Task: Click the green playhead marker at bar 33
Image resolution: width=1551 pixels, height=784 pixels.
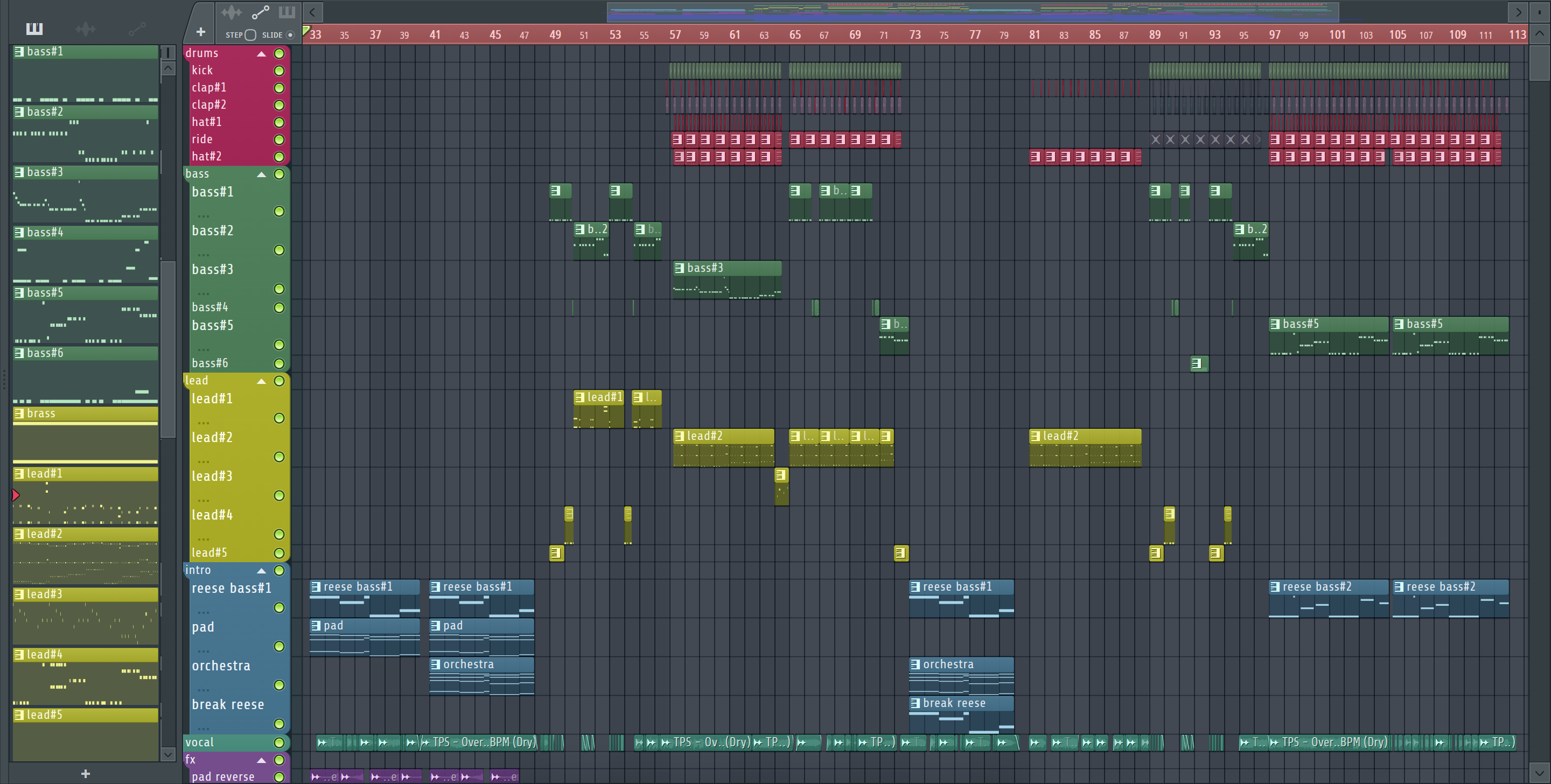Action: click(x=306, y=30)
